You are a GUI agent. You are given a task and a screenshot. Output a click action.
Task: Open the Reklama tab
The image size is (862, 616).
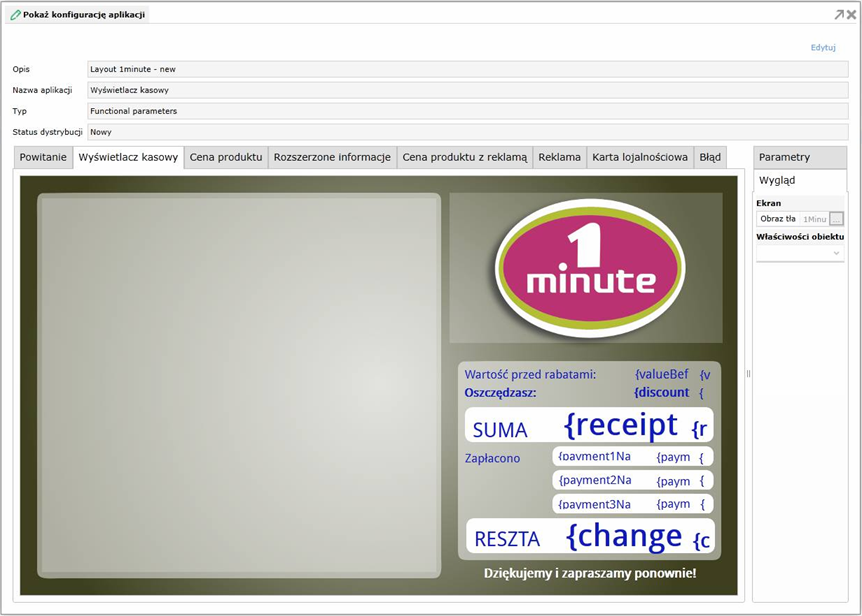tap(559, 157)
